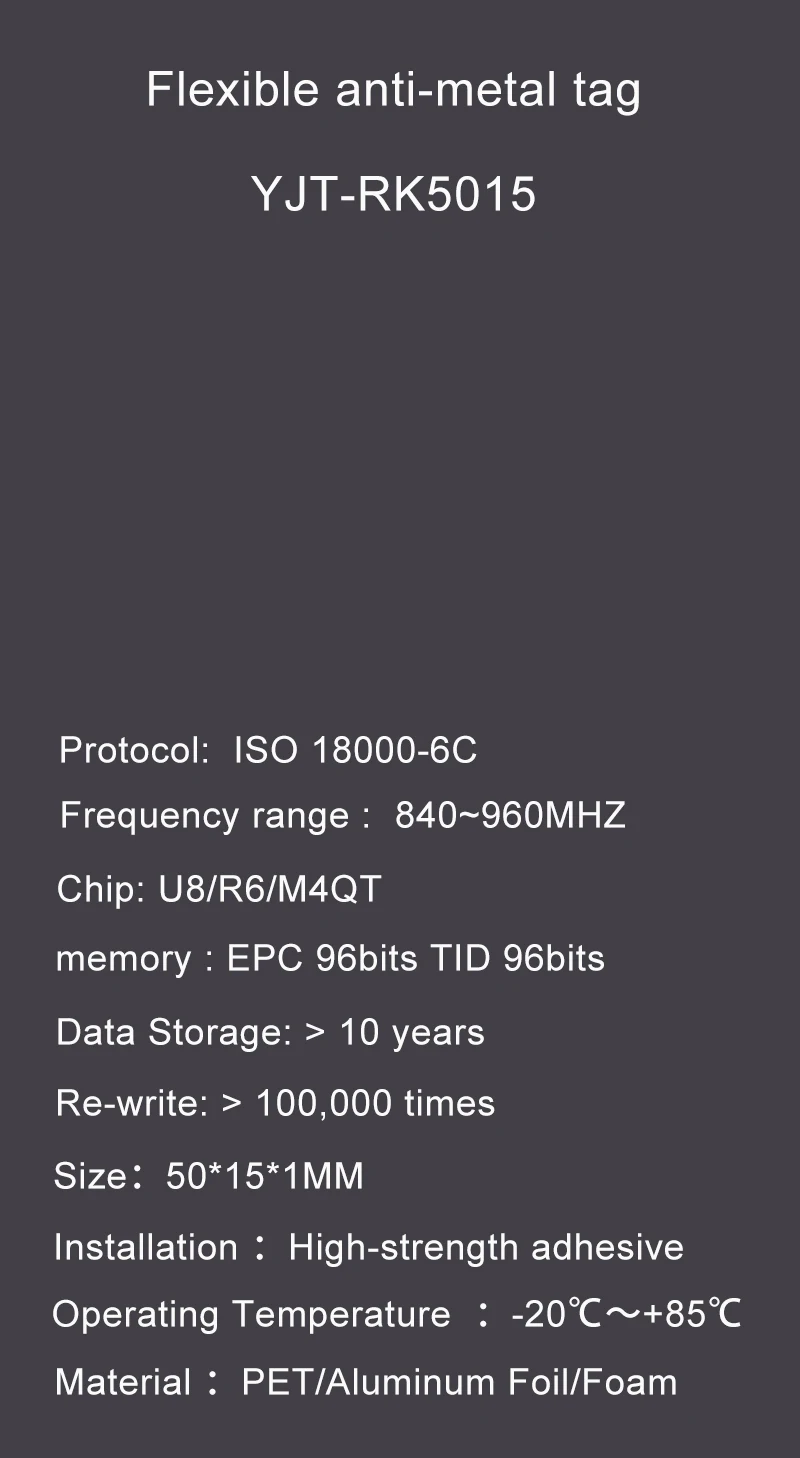Image resolution: width=800 pixels, height=1458 pixels.
Task: Click the "Operating Temperature" label
Action: click(251, 1314)
